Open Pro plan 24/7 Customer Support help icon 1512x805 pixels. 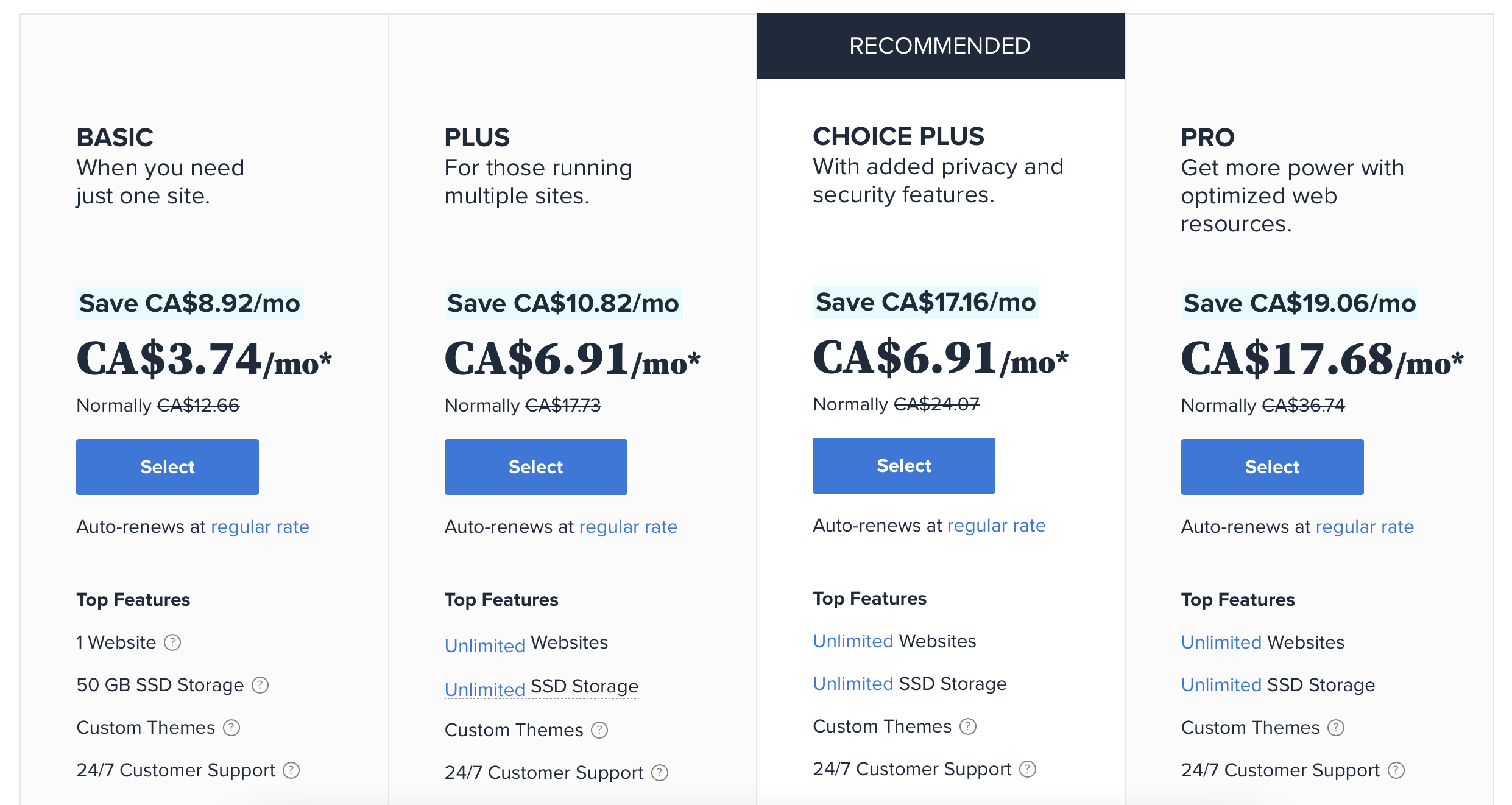pos(1396,770)
